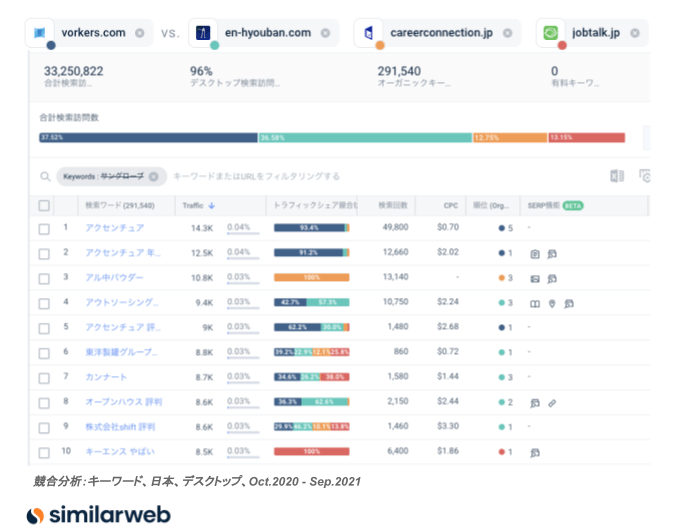Click the map pin SERP icon for アウトソーシング

pos(551,303)
